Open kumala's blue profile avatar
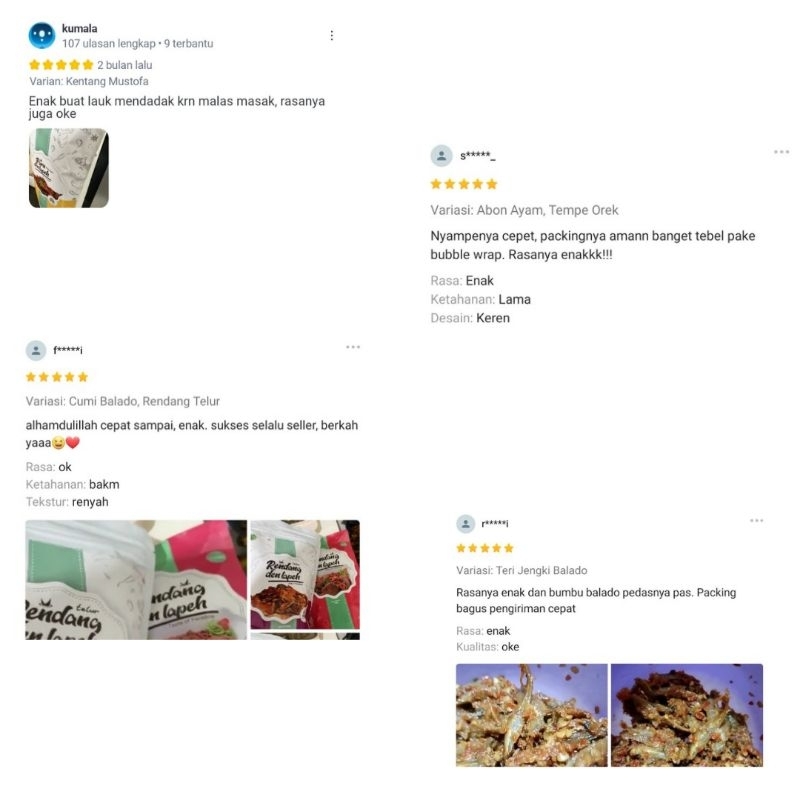800x800 pixels. [42, 36]
